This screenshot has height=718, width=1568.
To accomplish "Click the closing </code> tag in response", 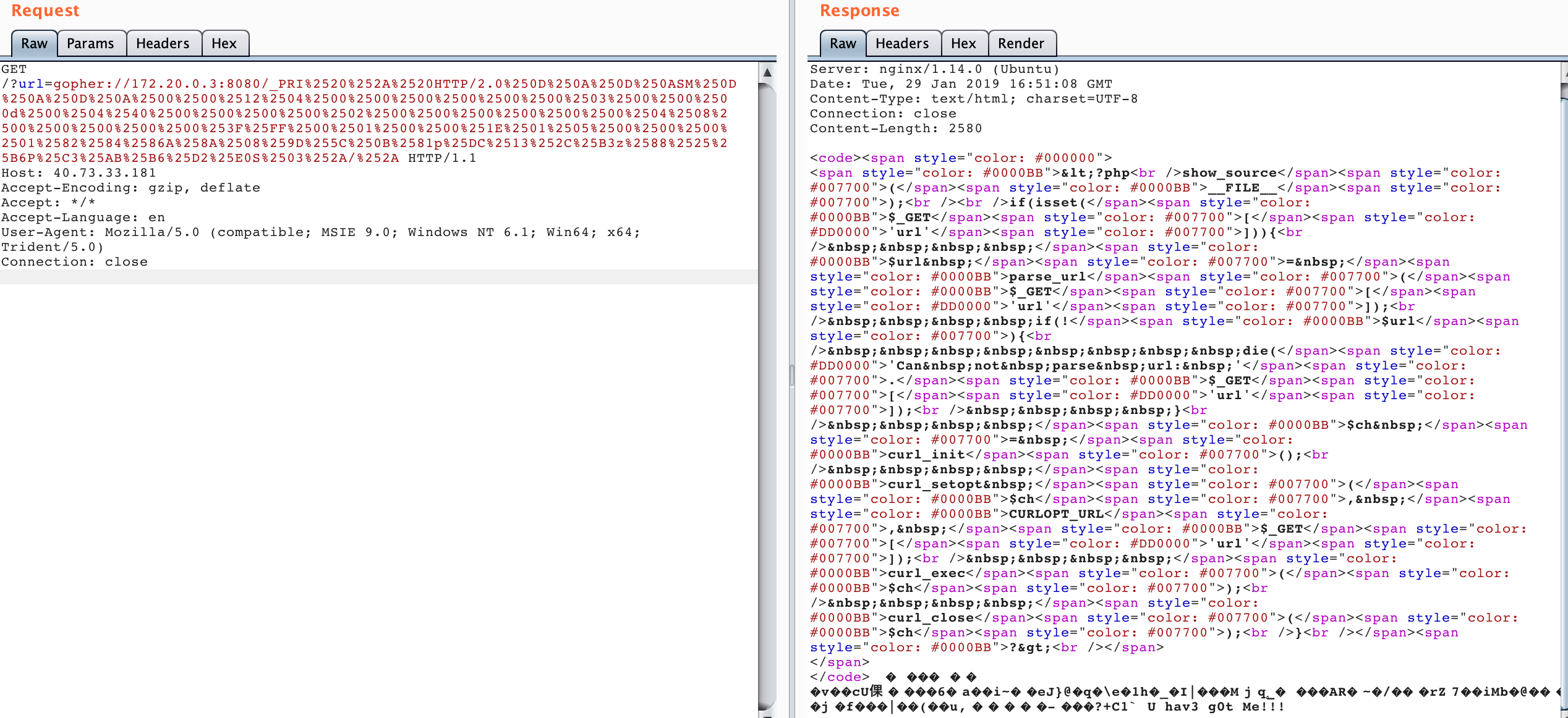I will (840, 677).
